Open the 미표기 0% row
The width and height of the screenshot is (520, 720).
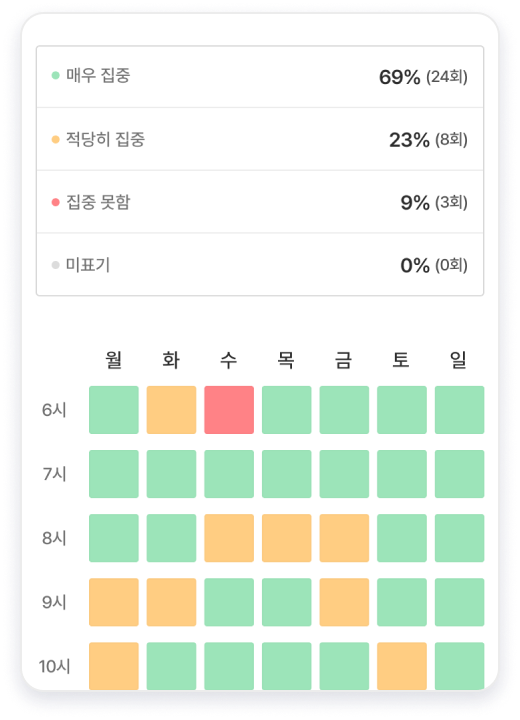[x=260, y=264]
